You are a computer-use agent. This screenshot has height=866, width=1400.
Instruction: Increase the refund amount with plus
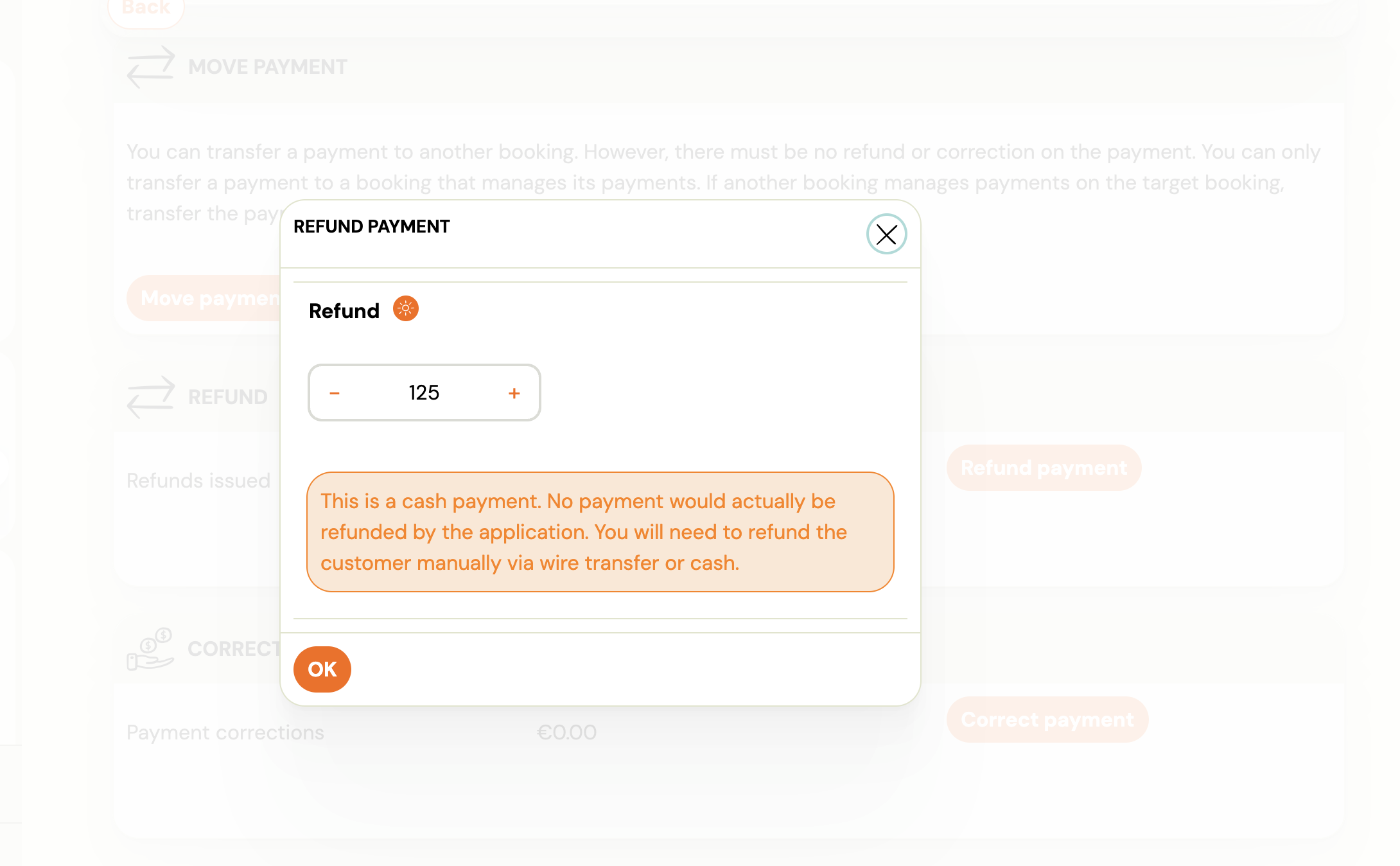coord(514,393)
